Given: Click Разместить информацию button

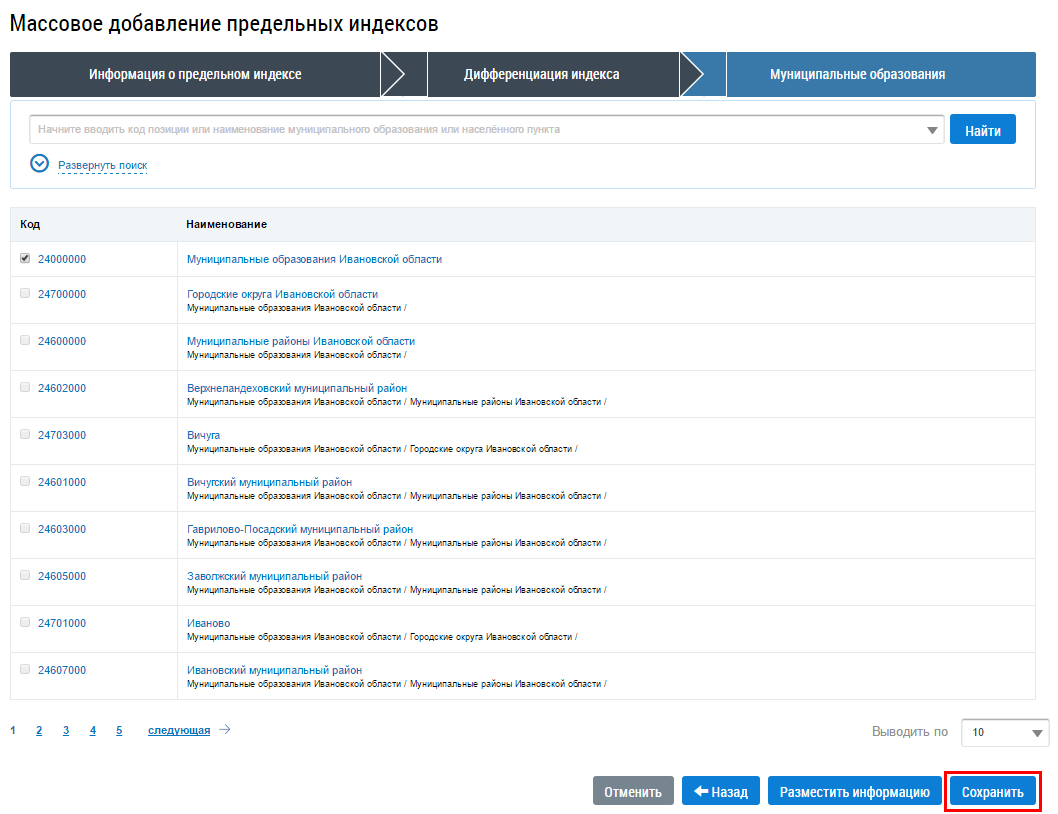Looking at the screenshot, I should [x=854, y=791].
